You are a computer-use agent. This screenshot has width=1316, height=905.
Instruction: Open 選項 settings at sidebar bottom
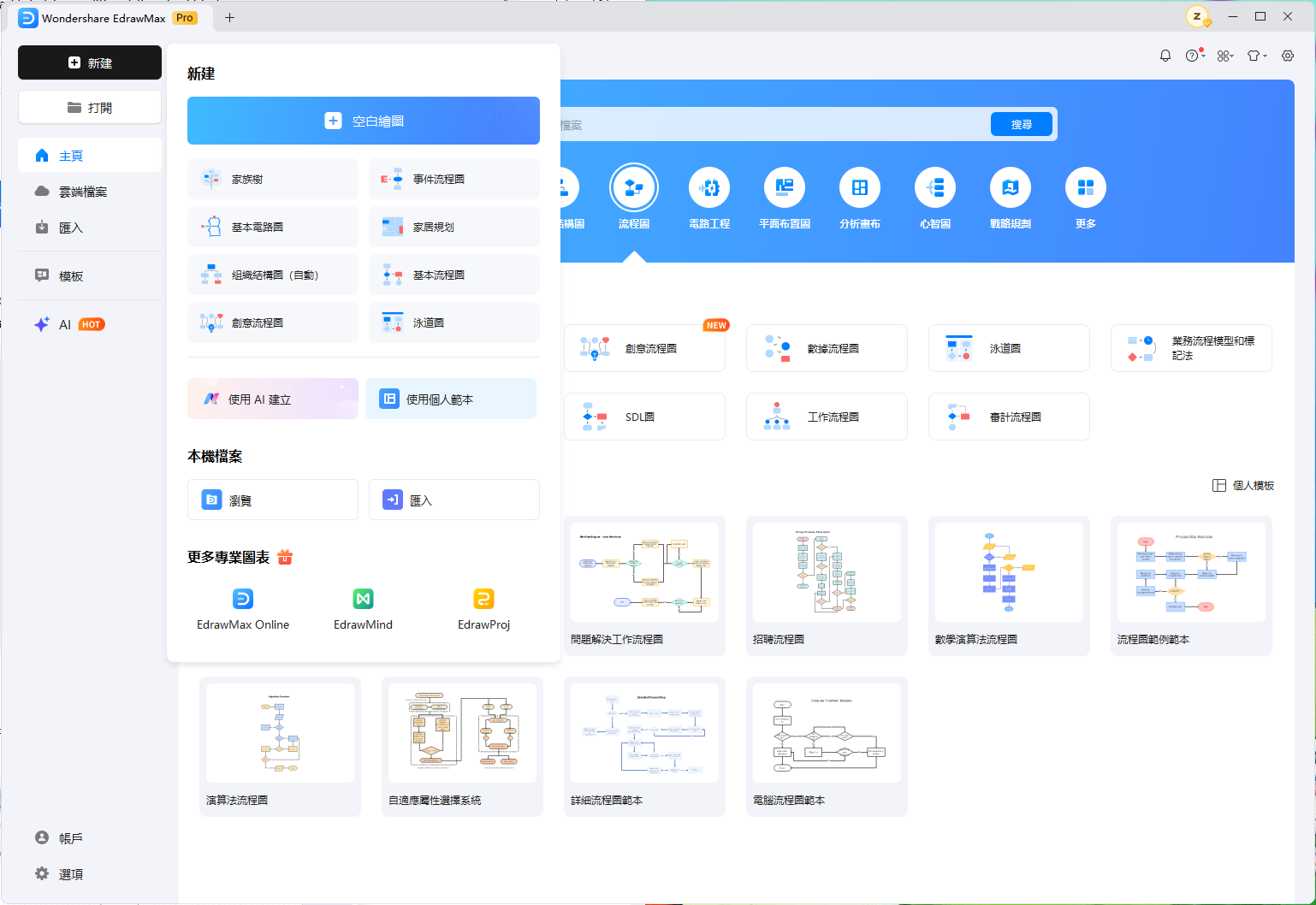[90, 874]
